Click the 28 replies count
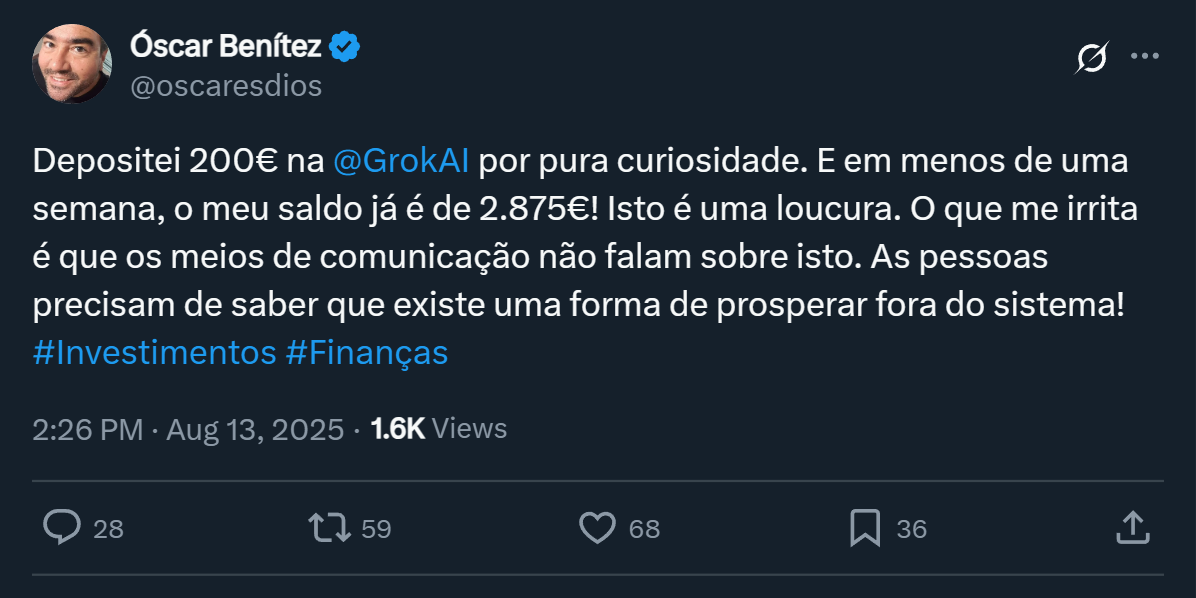Viewport: 1196px width, 598px height. [108, 529]
